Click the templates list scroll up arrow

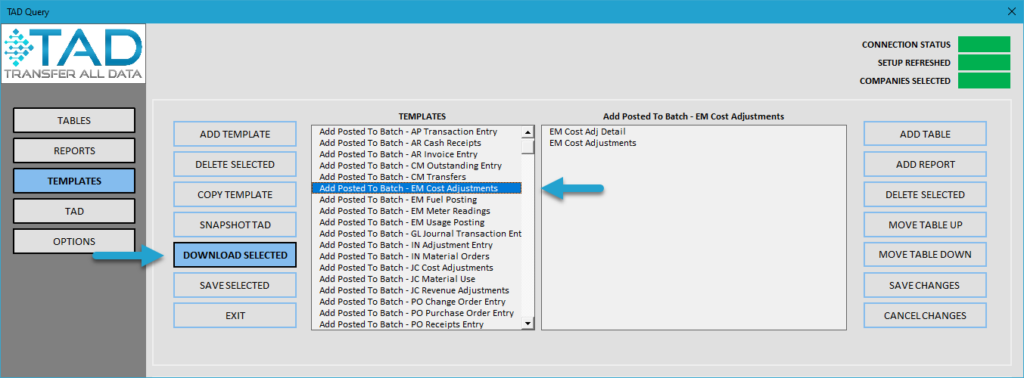pos(528,132)
